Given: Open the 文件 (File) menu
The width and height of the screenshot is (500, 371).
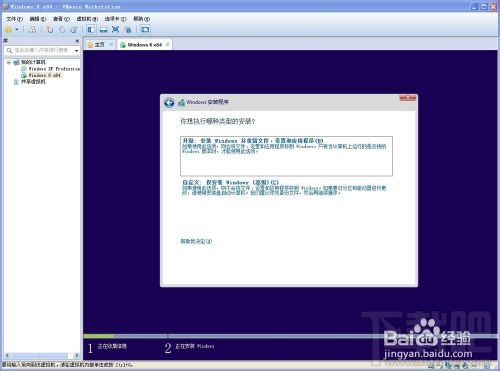Looking at the screenshot, I should pyautogui.click(x=14, y=19).
